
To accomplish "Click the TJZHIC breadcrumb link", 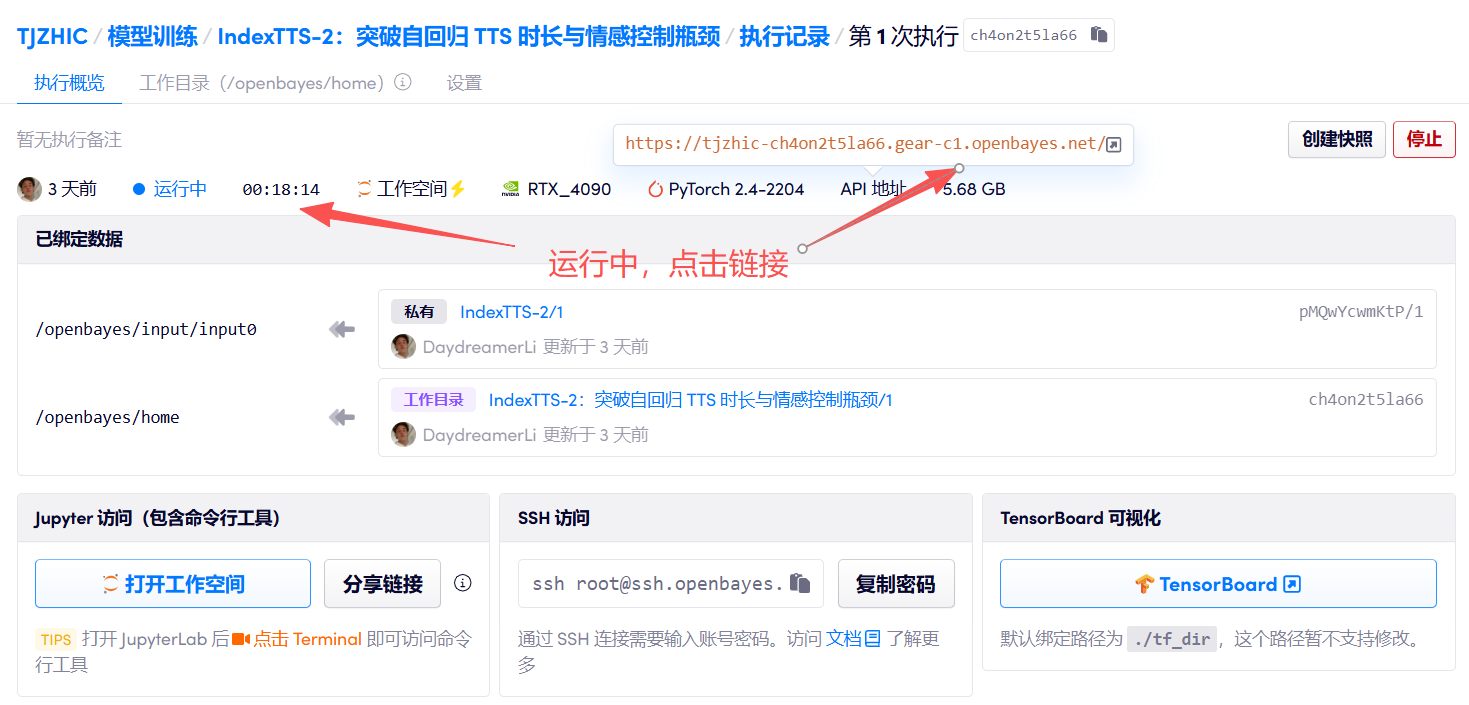I will pyautogui.click(x=52, y=37).
